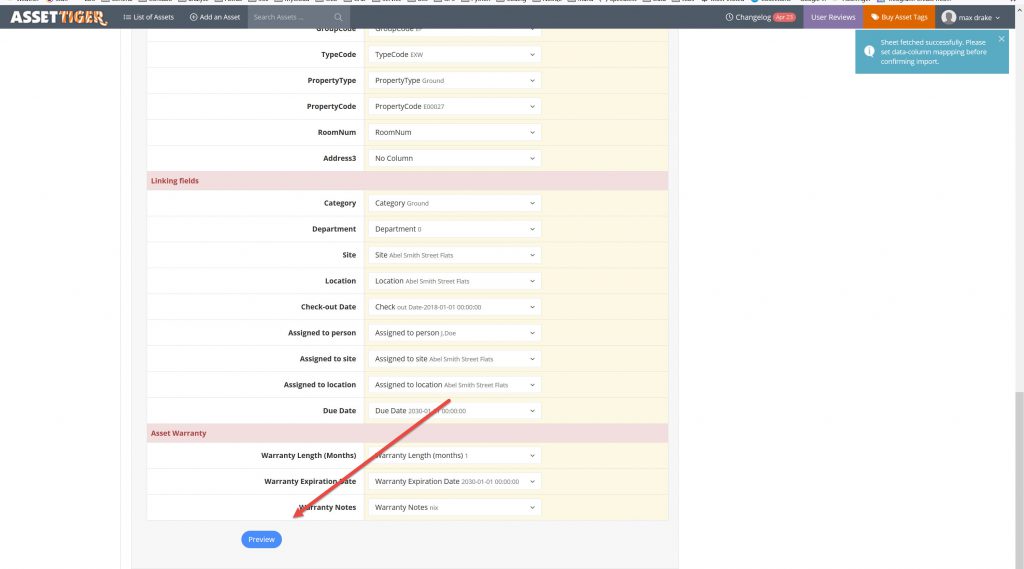
Task: Close the sheet fetched notification
Action: coord(1001,39)
